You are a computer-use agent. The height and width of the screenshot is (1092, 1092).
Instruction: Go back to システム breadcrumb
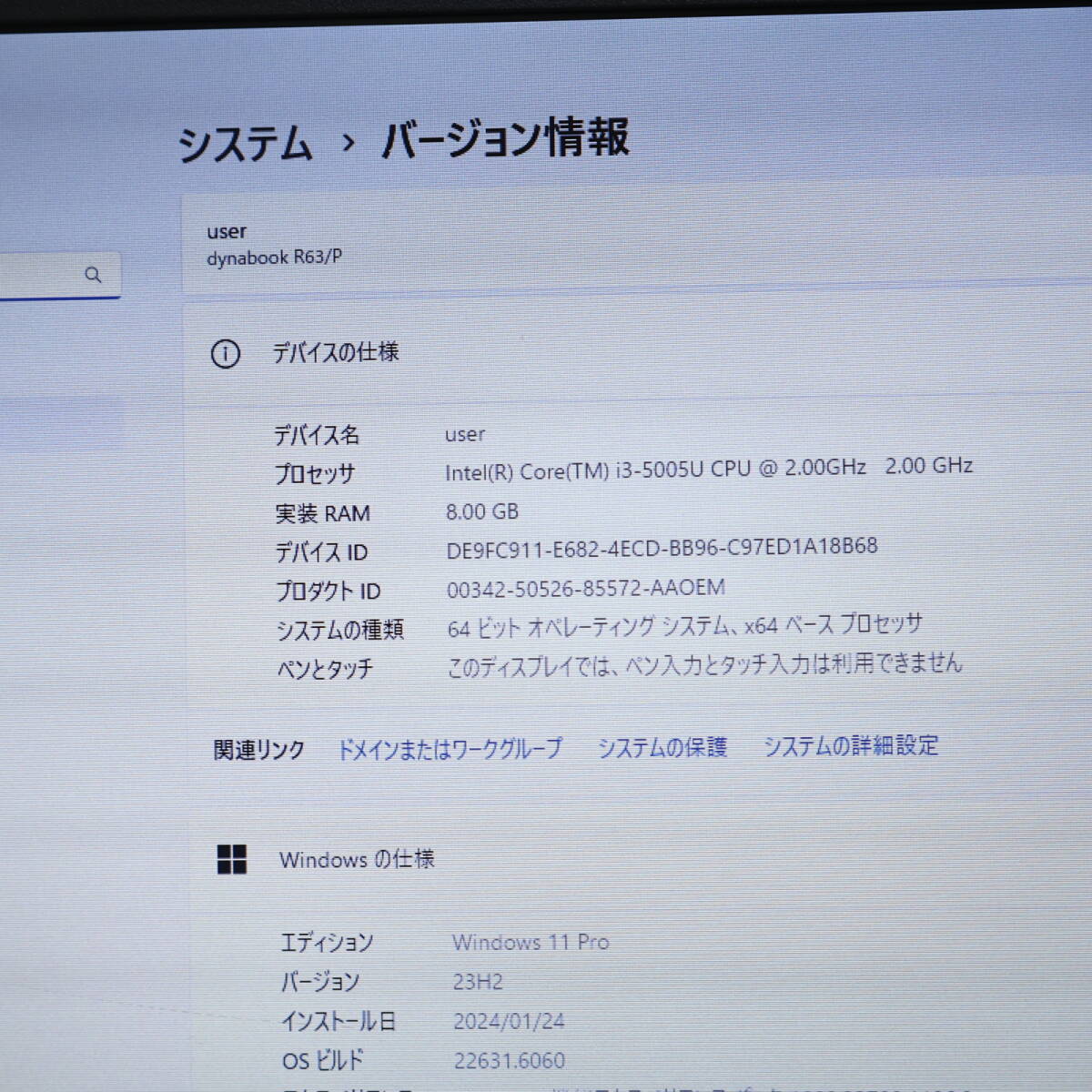[245, 144]
